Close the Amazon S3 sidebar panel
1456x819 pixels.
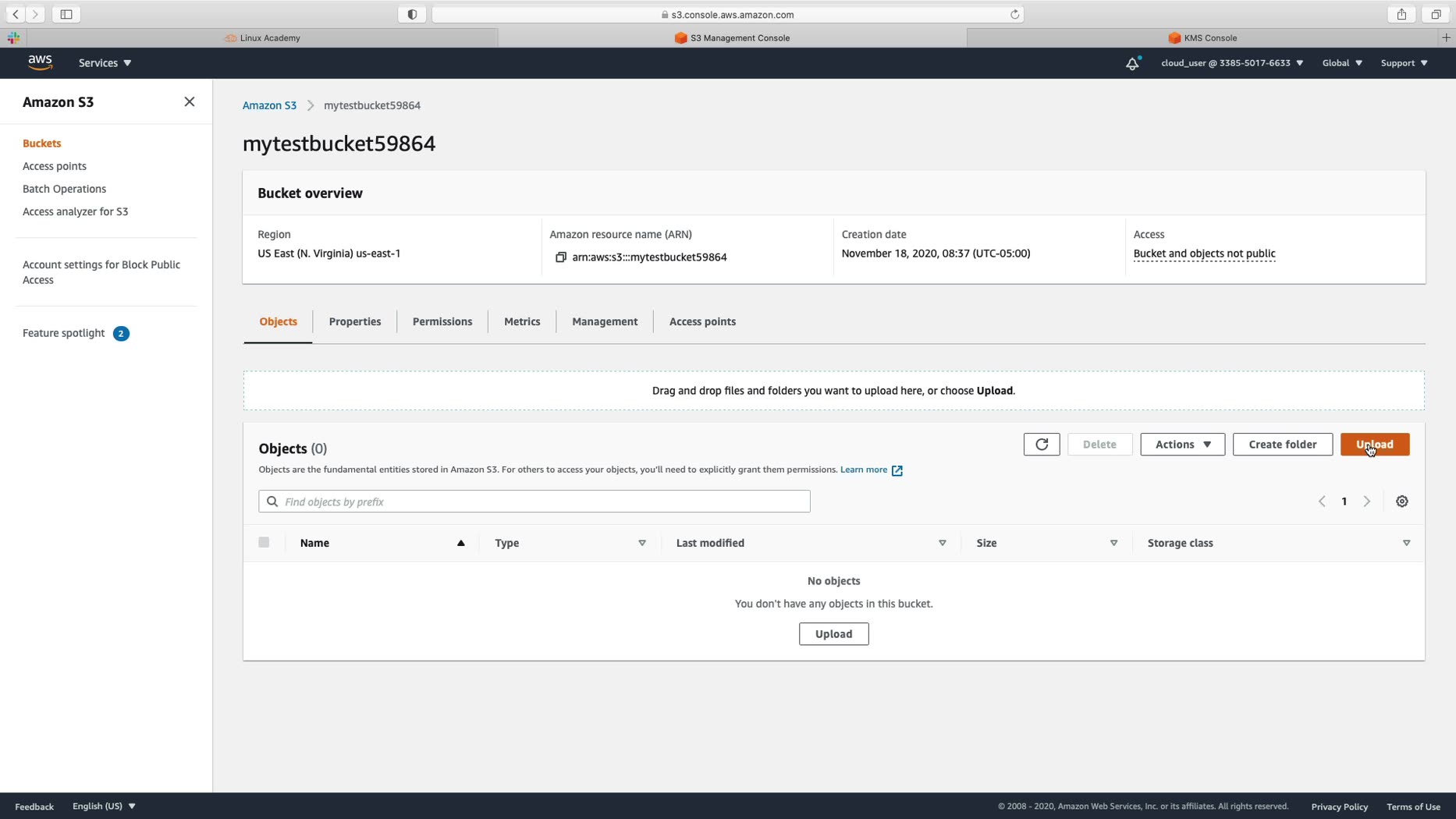coord(189,102)
